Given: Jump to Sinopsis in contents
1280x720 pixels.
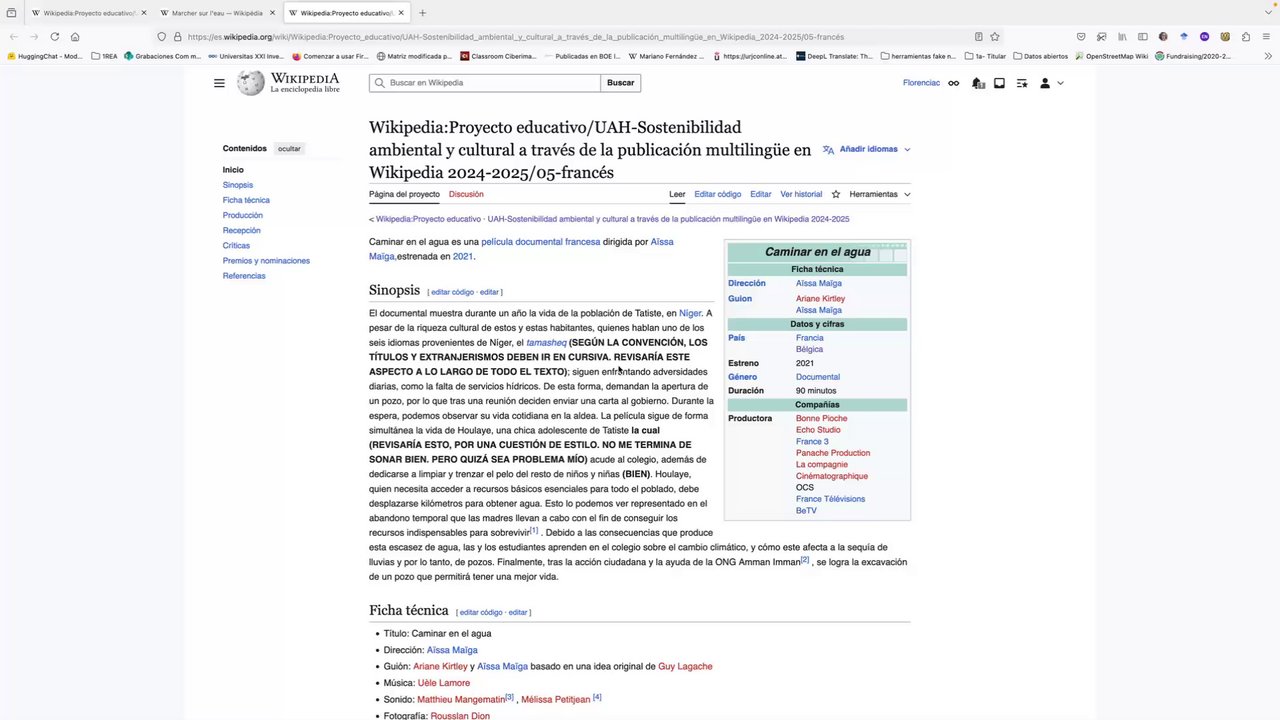Looking at the screenshot, I should coord(238,185).
